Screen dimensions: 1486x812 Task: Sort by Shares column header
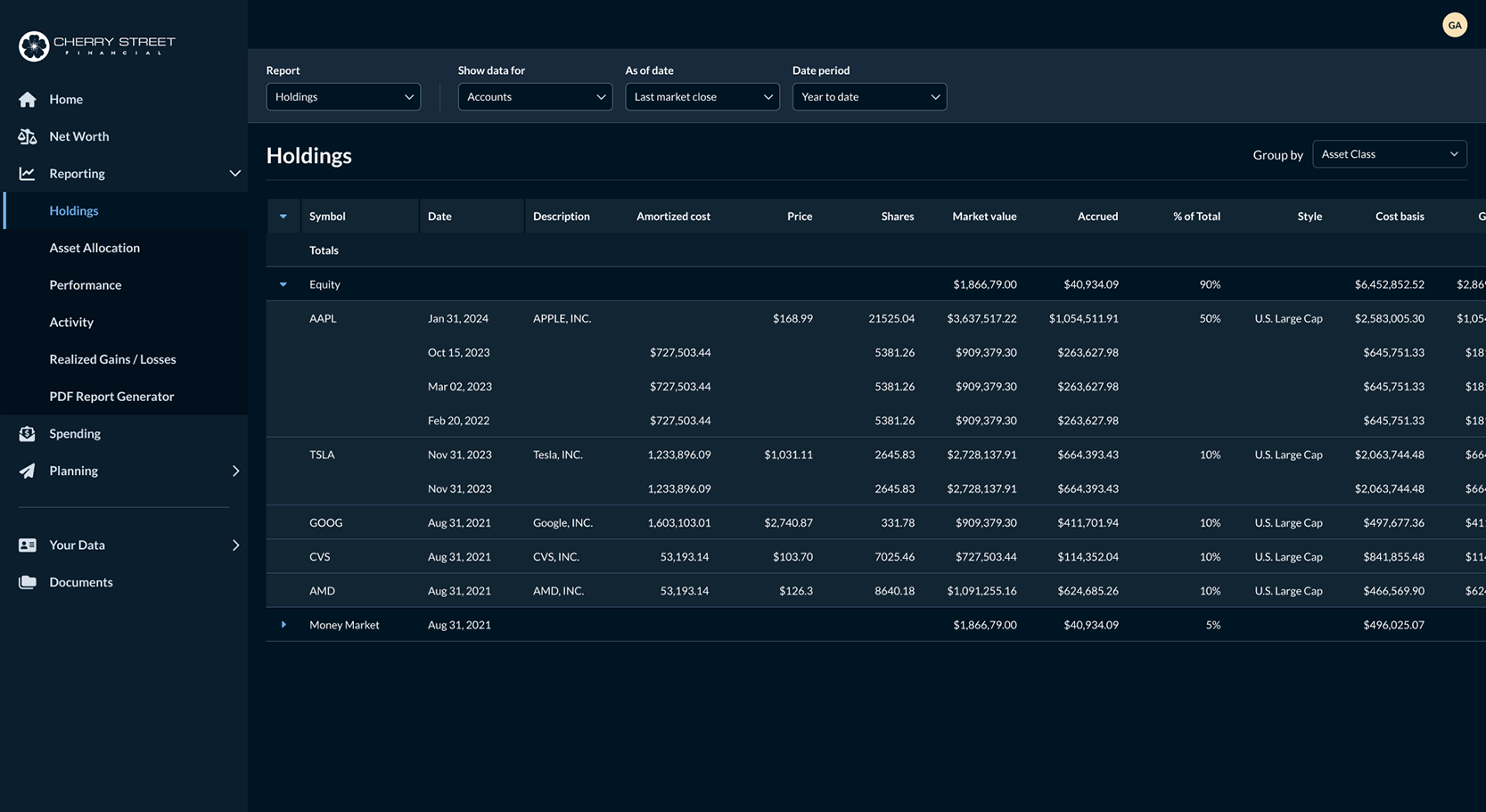898,217
